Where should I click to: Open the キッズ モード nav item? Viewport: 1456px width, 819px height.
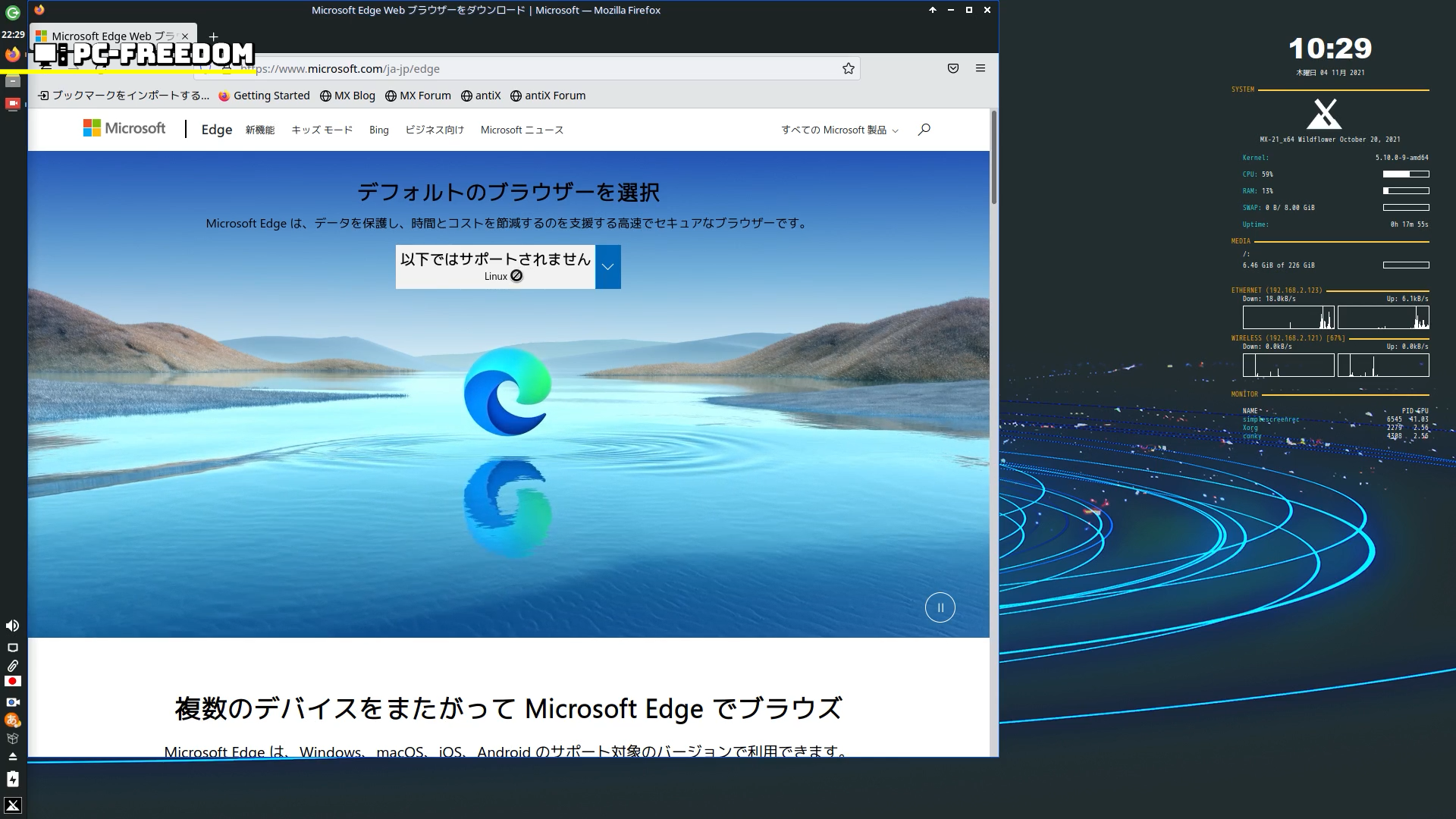322,130
